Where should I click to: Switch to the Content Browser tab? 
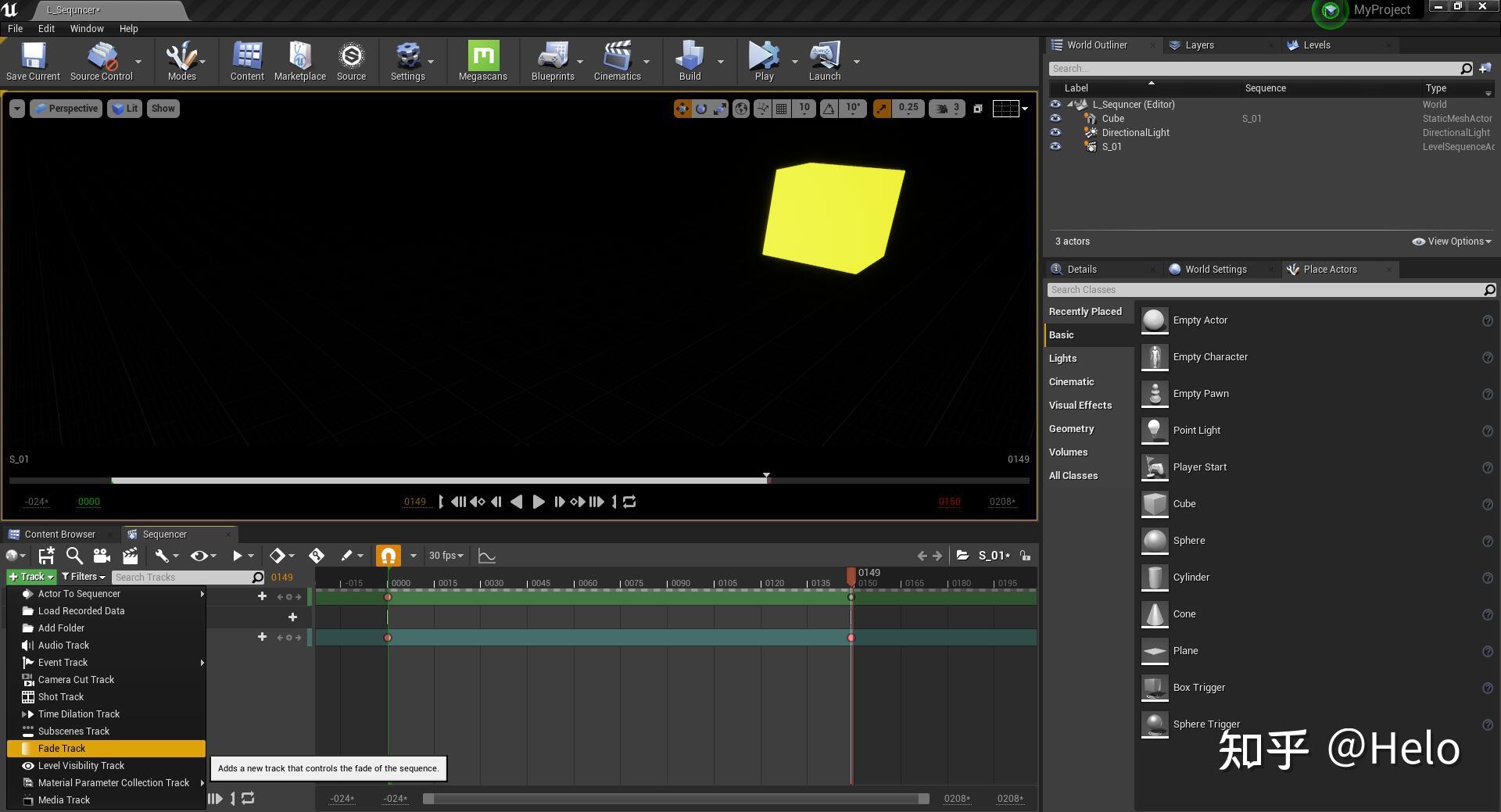(x=62, y=534)
